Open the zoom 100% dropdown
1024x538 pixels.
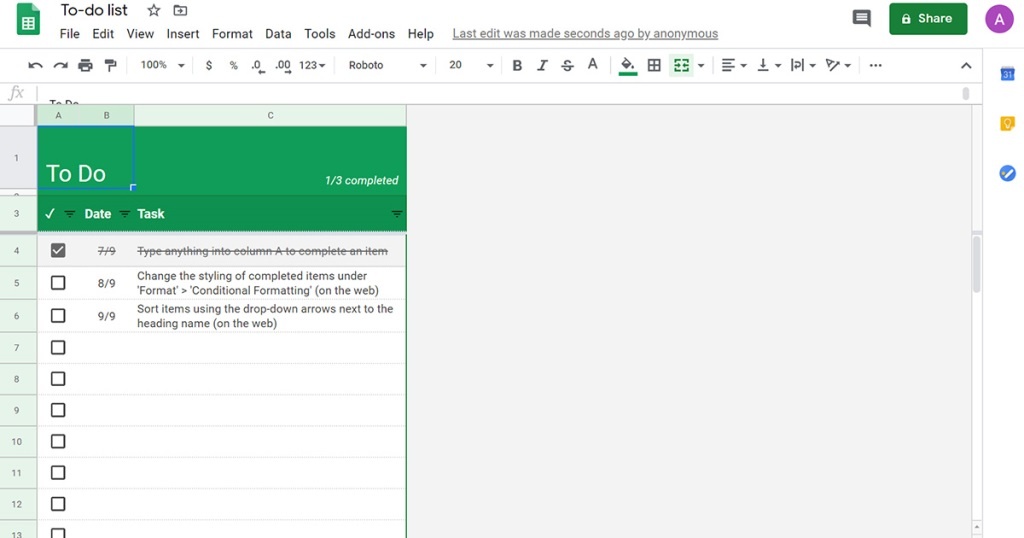tap(162, 65)
